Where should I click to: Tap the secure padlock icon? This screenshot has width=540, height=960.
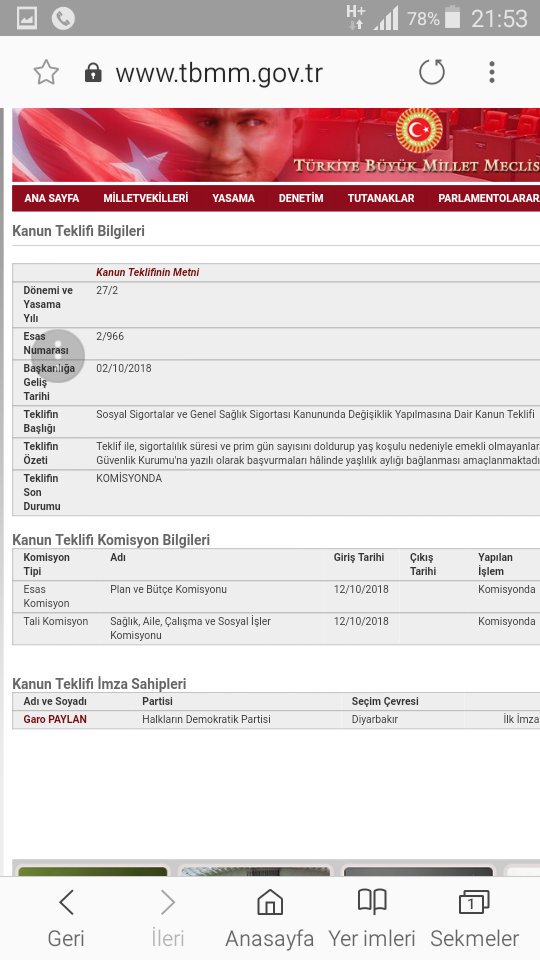(x=92, y=73)
